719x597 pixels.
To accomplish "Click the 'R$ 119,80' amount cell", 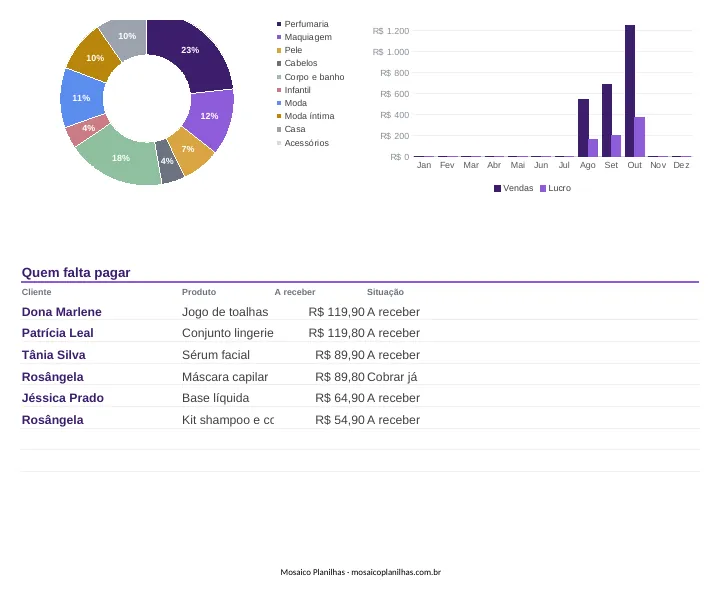I will pyautogui.click(x=337, y=333).
